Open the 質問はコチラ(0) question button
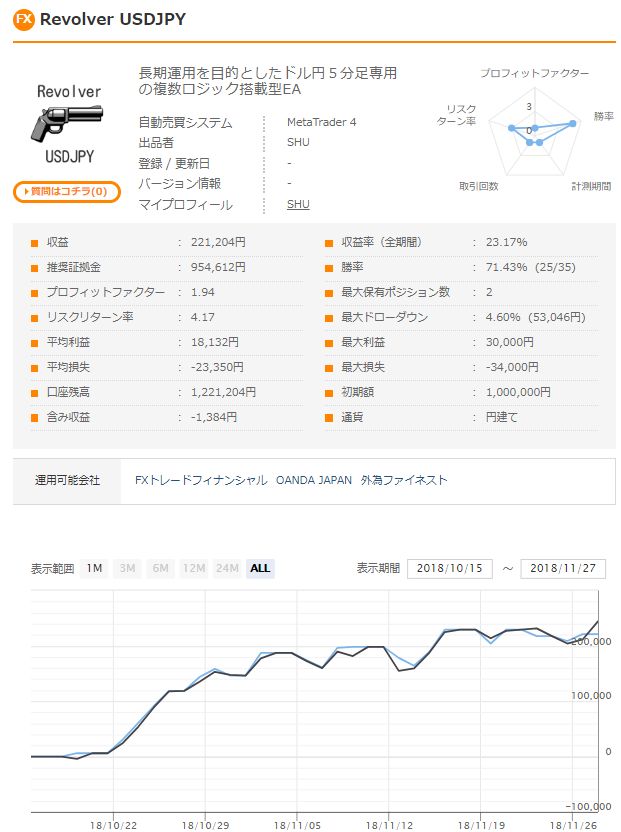This screenshot has height=832, width=621. coord(67,191)
